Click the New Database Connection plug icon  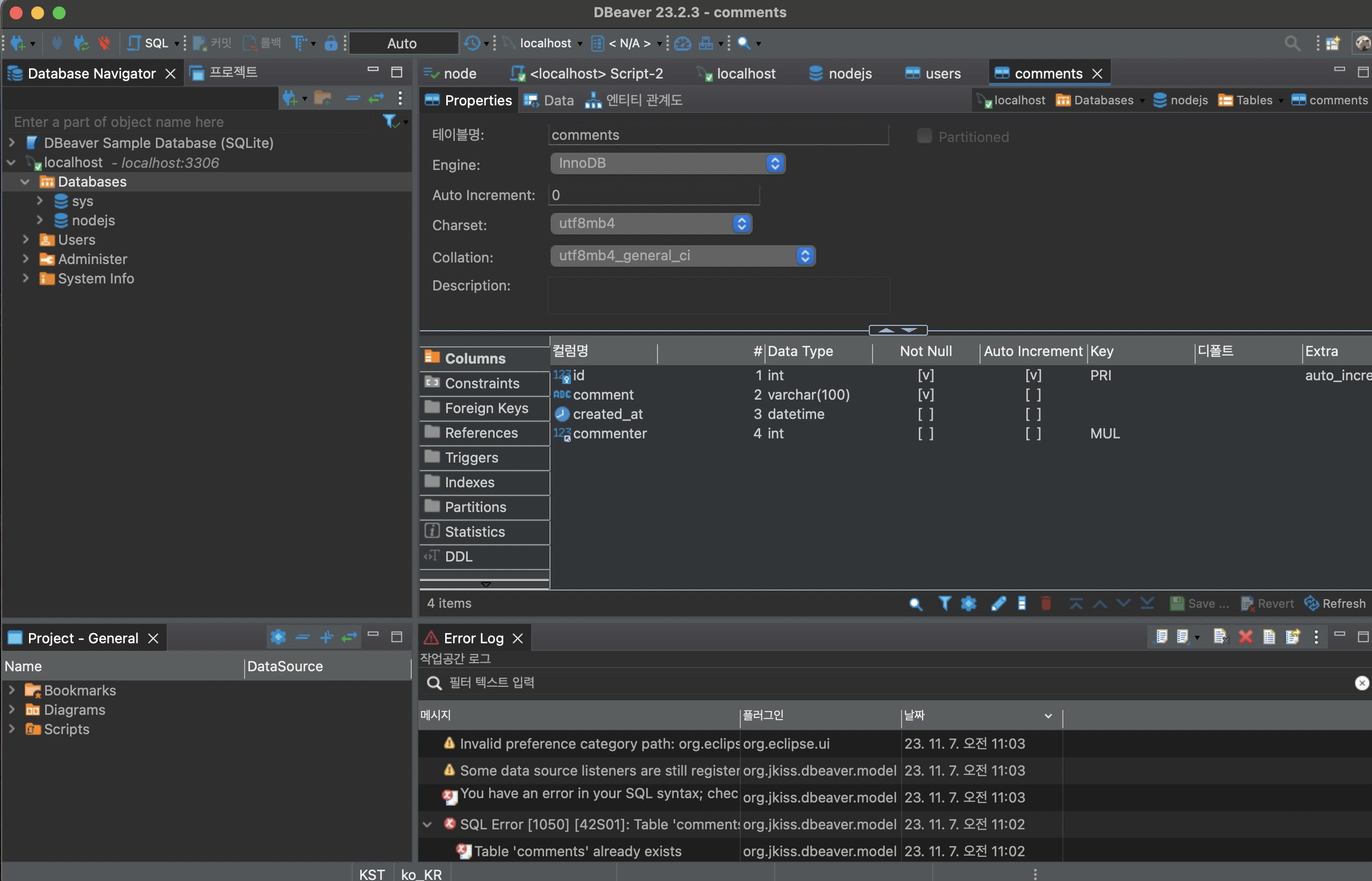[x=18, y=43]
